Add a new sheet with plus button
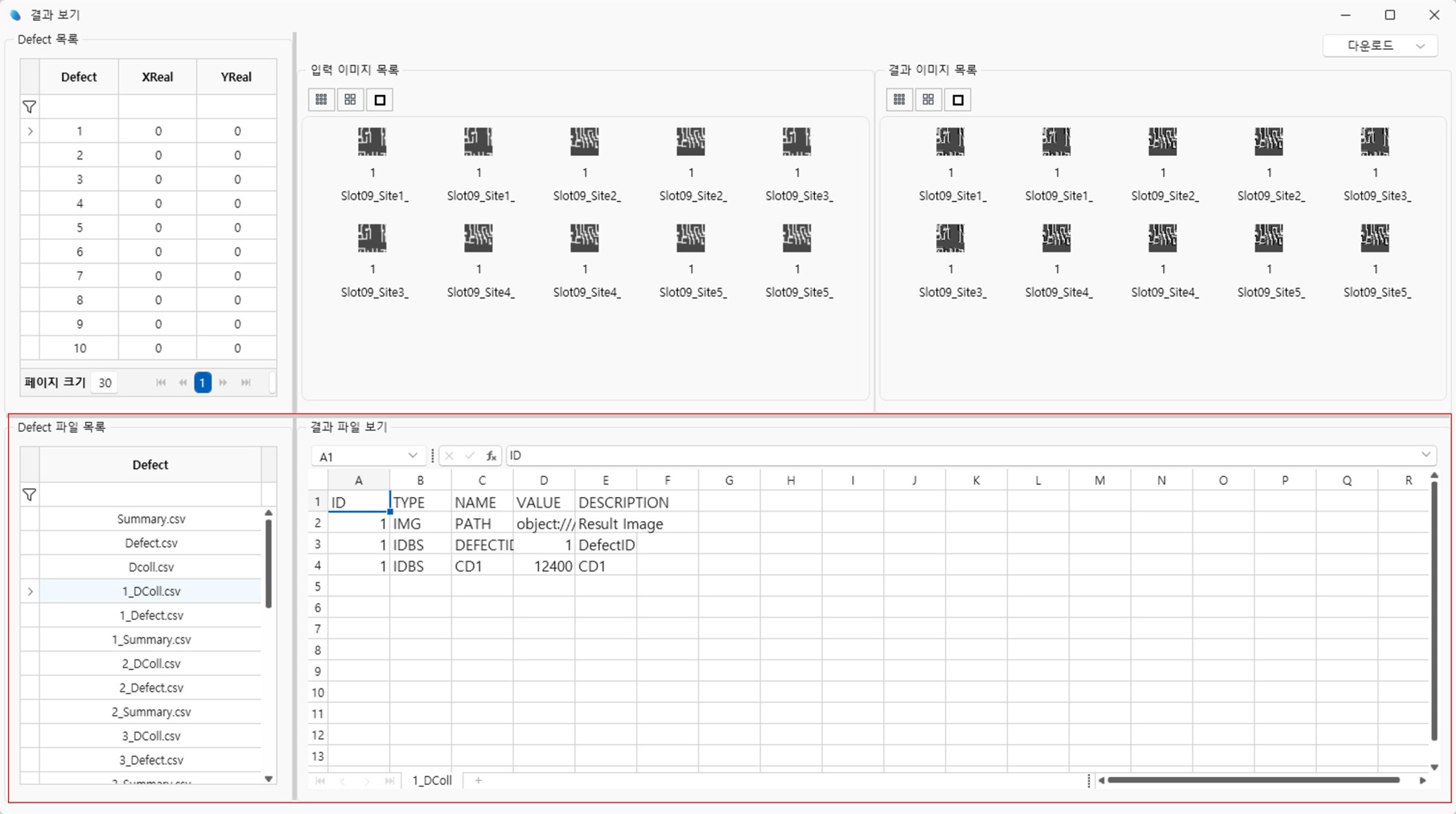This screenshot has height=814, width=1456. (x=479, y=780)
